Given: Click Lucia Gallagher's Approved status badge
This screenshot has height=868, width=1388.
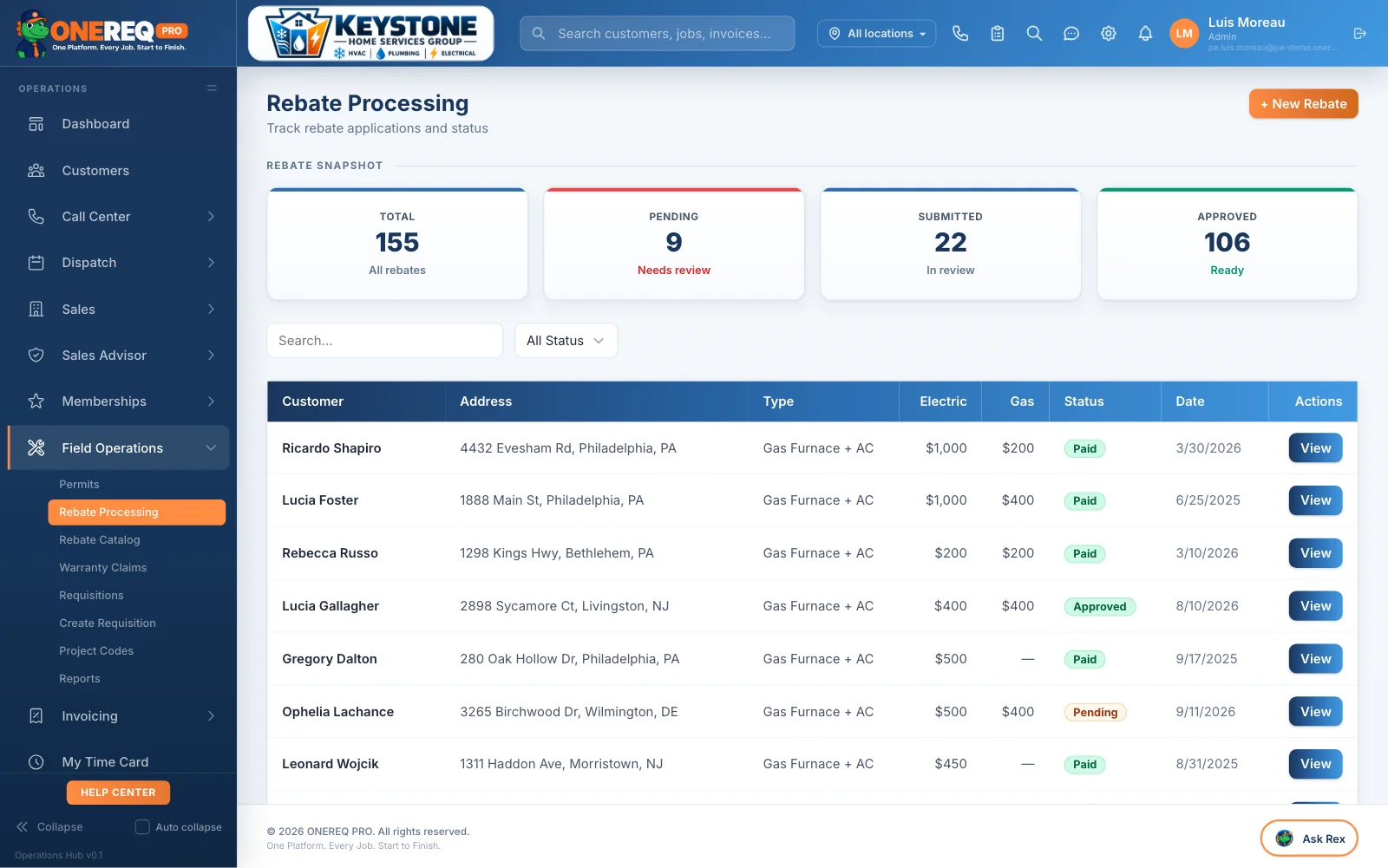Looking at the screenshot, I should tap(1099, 607).
